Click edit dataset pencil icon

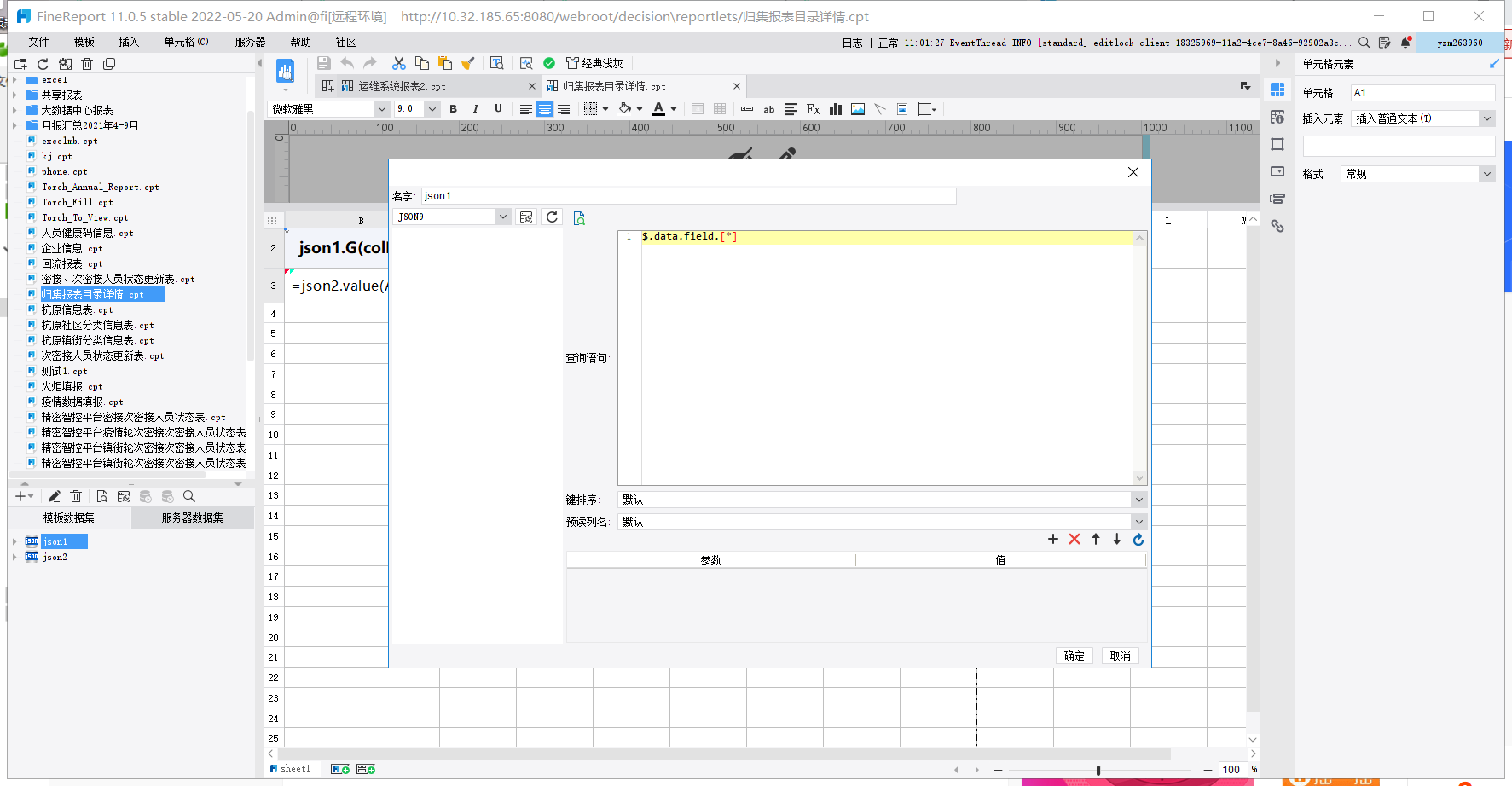tap(54, 496)
